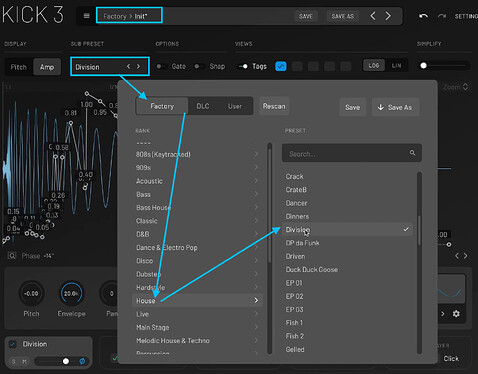The height and width of the screenshot is (374, 478).
Task: Click the phase invert icon on Division layer
Action: tap(82, 361)
